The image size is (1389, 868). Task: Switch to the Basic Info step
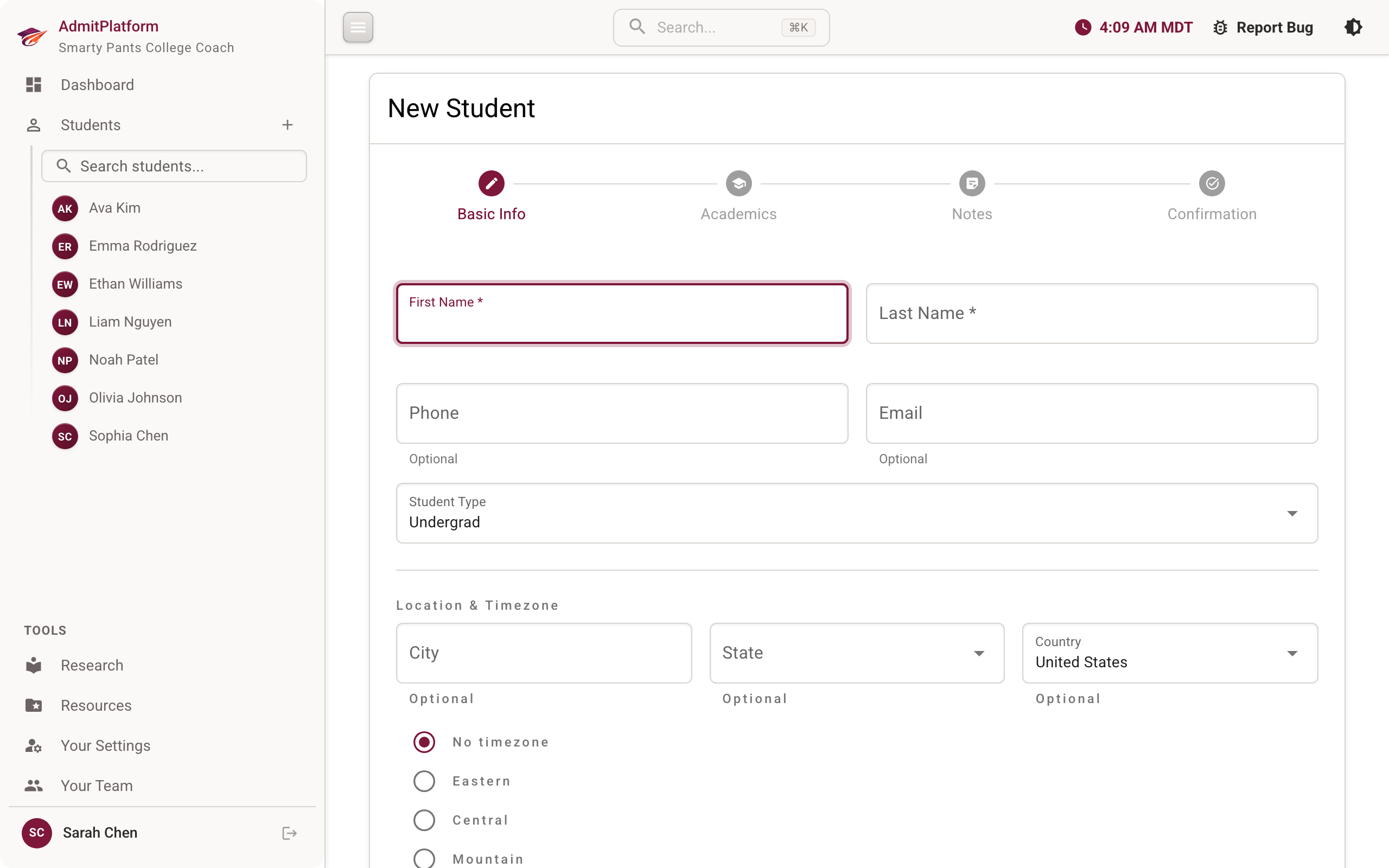pyautogui.click(x=492, y=195)
